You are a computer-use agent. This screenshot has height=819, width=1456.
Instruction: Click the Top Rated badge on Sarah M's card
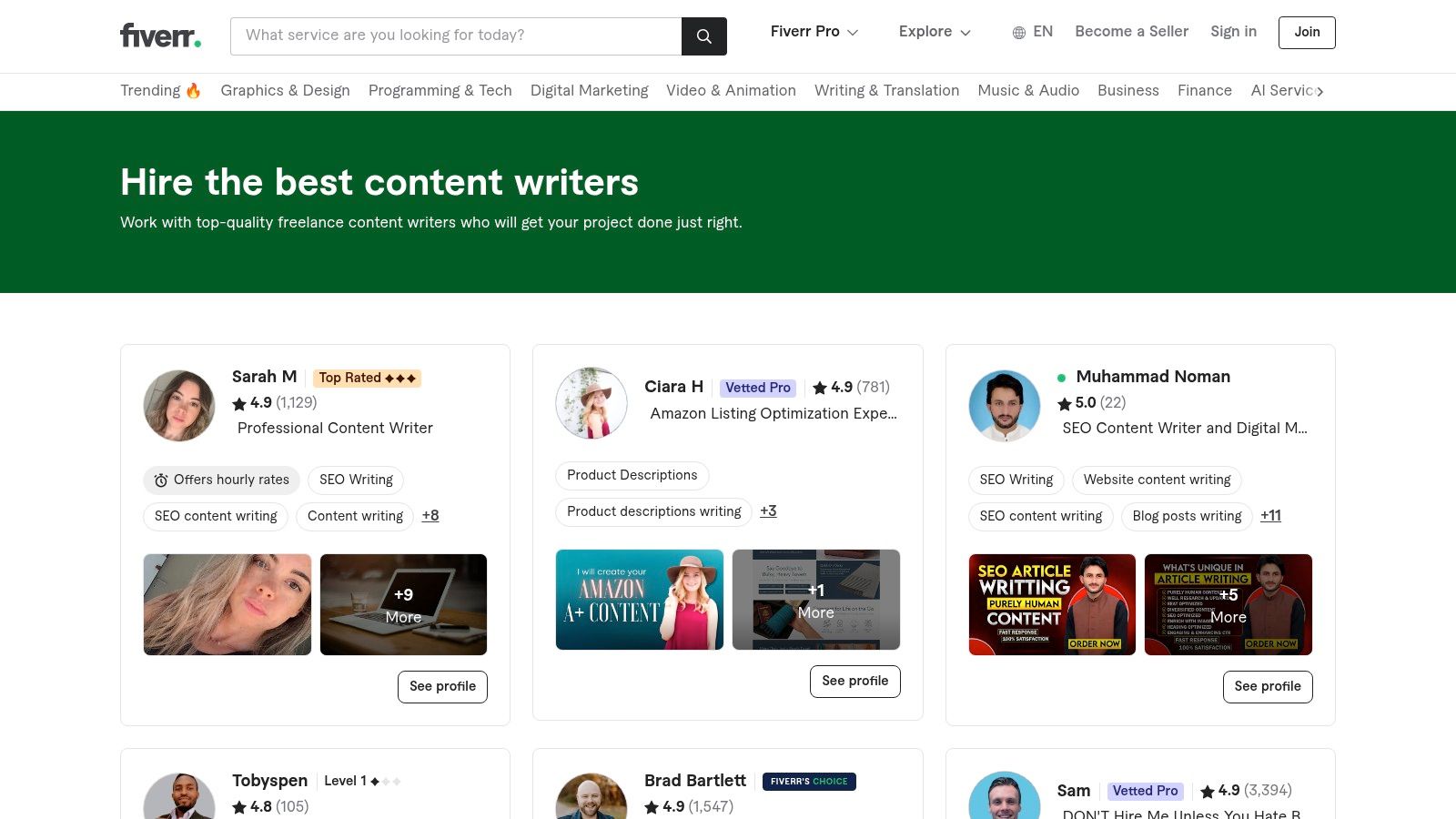[367, 378]
